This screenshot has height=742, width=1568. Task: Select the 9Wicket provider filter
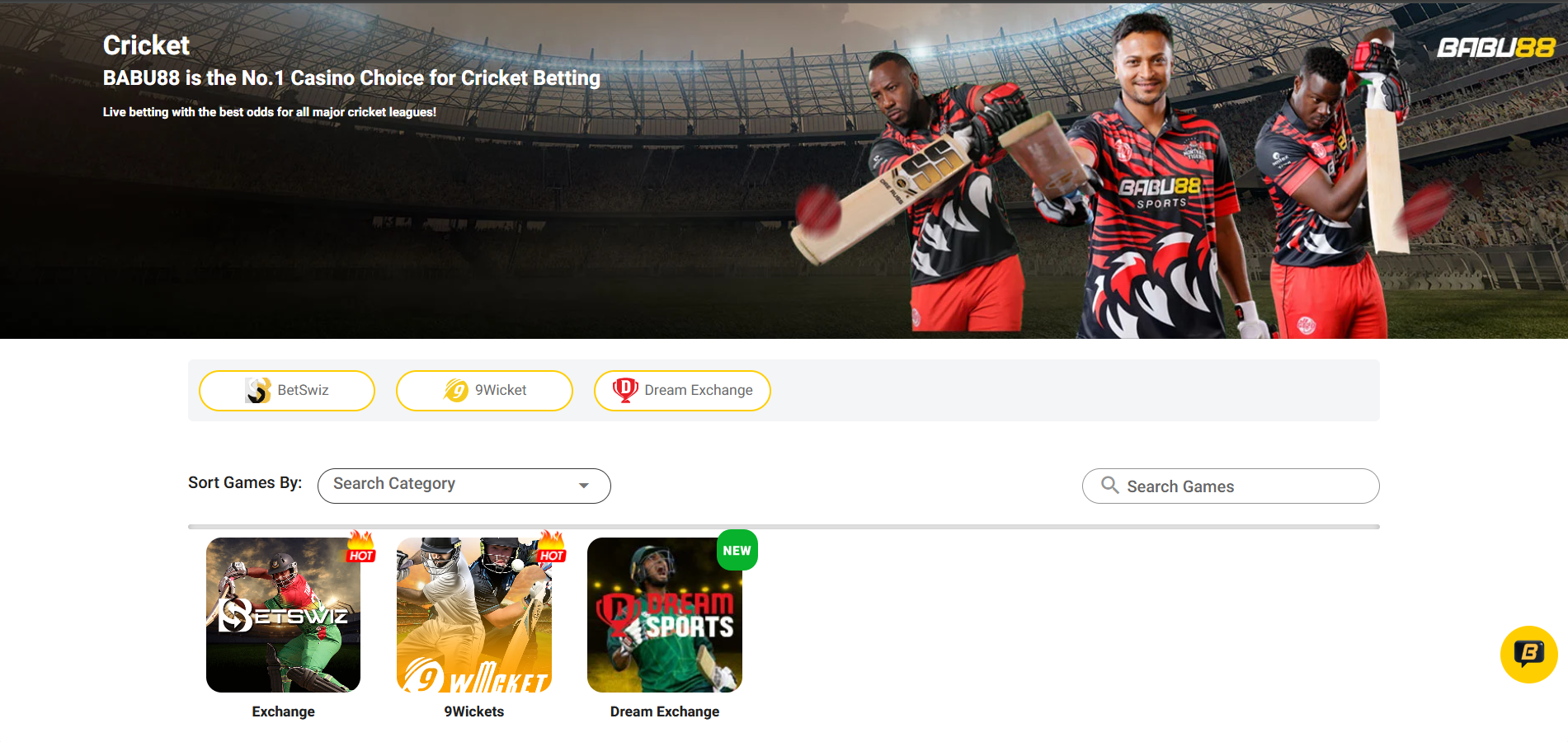(484, 391)
